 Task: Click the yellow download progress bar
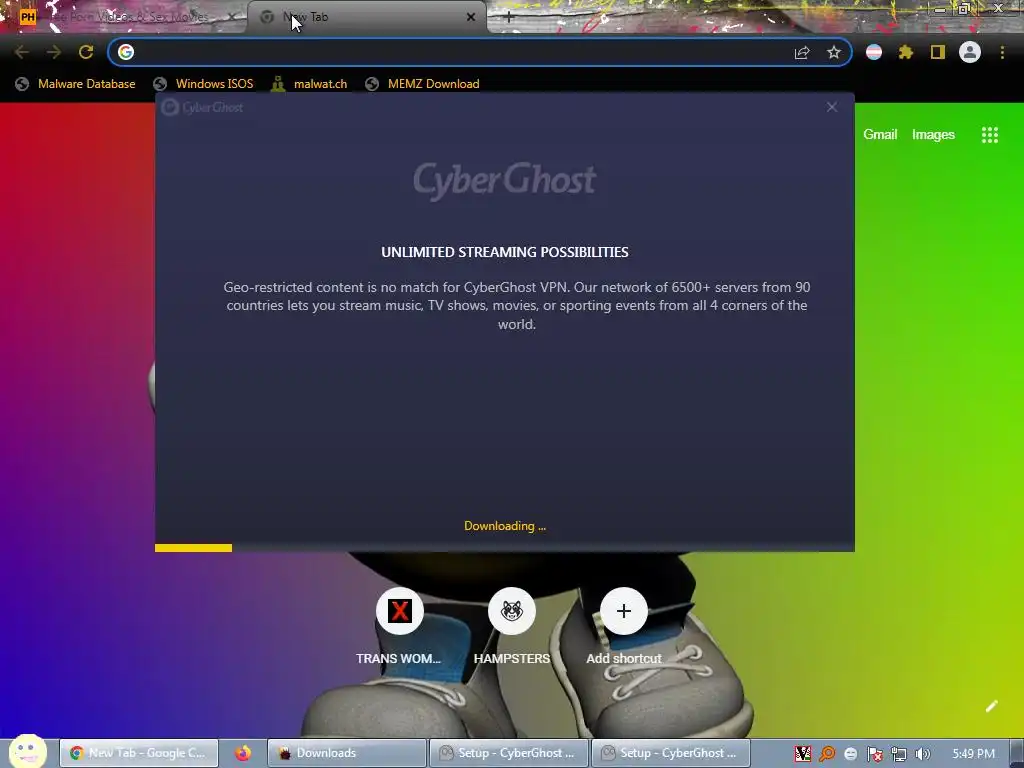pos(193,548)
